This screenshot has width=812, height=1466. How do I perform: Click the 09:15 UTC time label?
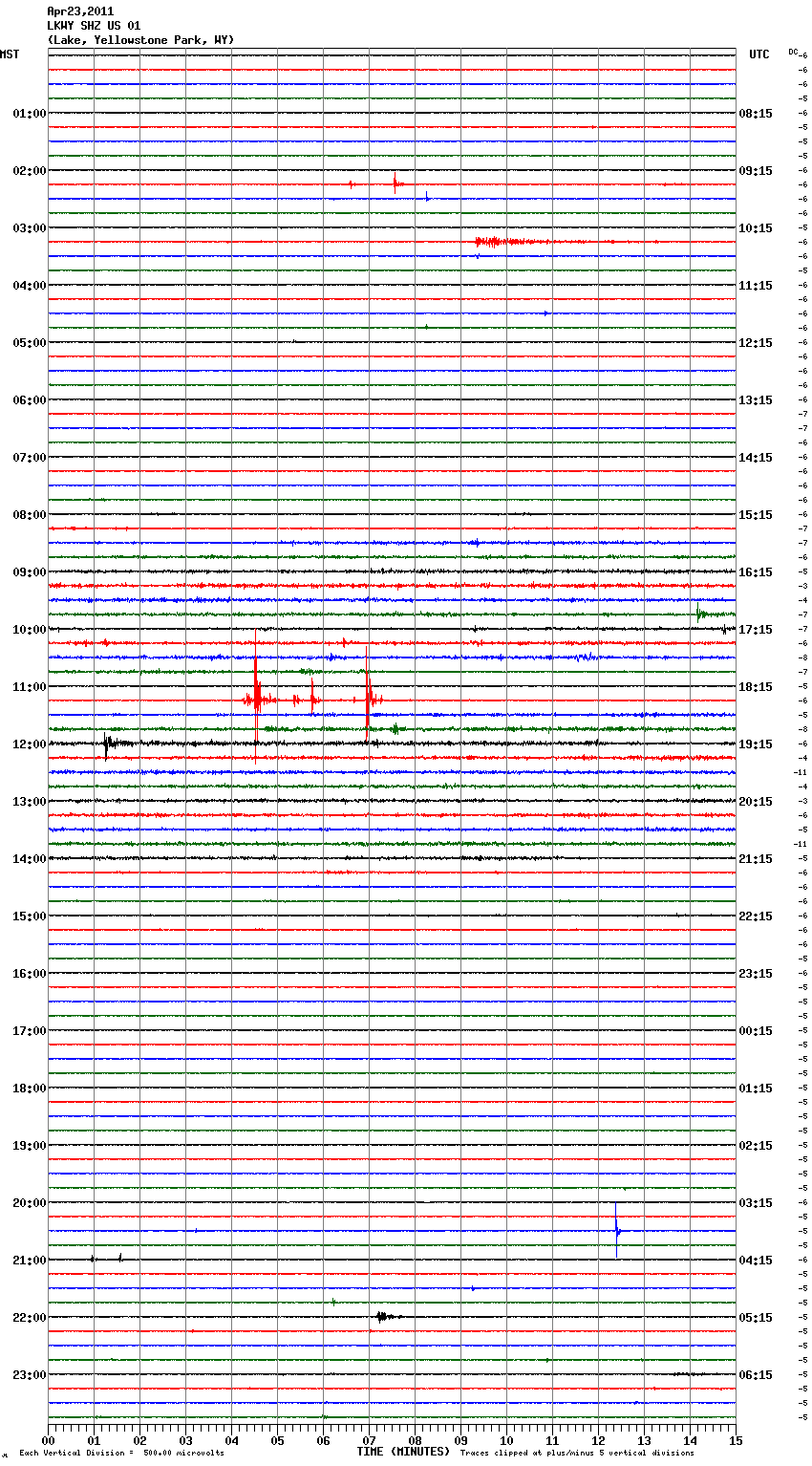pyautogui.click(x=756, y=170)
